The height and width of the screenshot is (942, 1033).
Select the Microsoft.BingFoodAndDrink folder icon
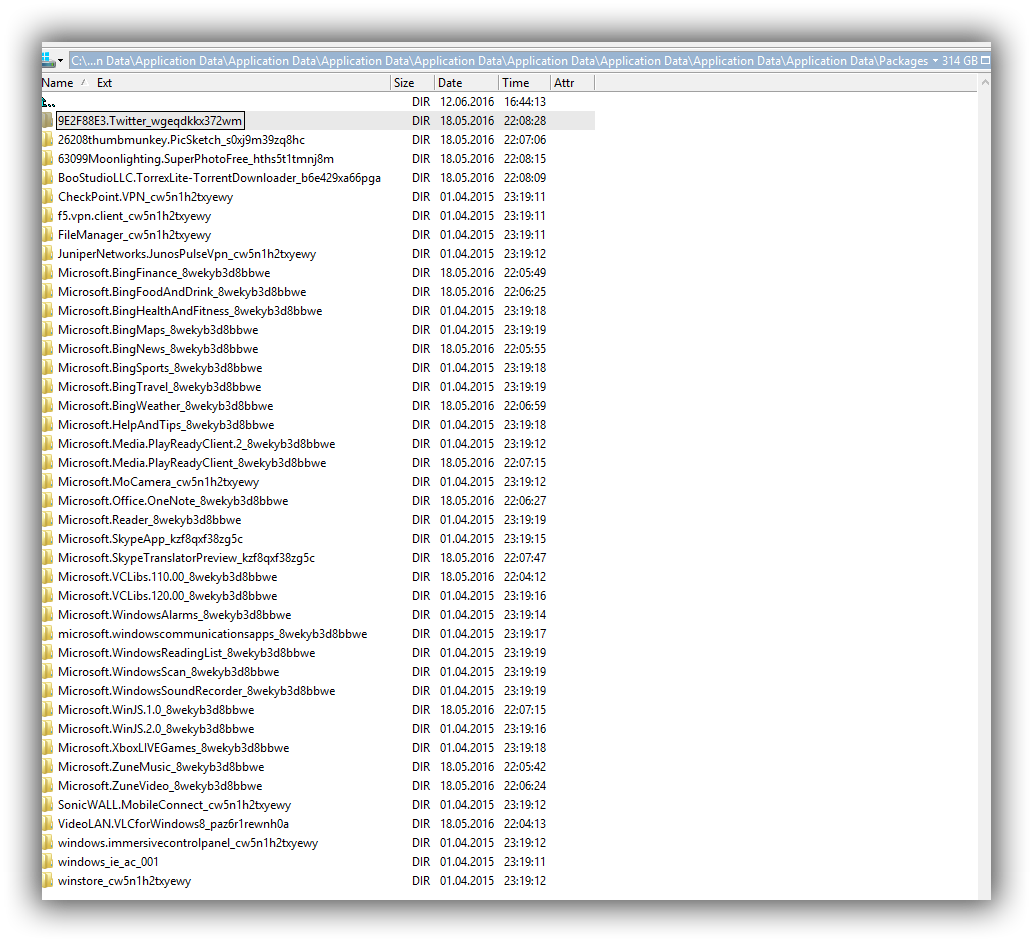[47, 292]
